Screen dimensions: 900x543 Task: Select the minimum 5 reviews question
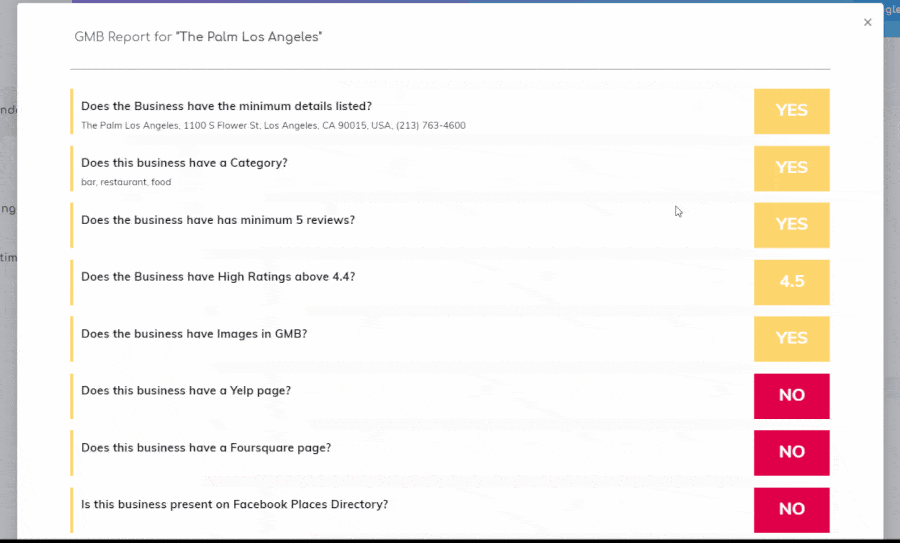point(217,220)
